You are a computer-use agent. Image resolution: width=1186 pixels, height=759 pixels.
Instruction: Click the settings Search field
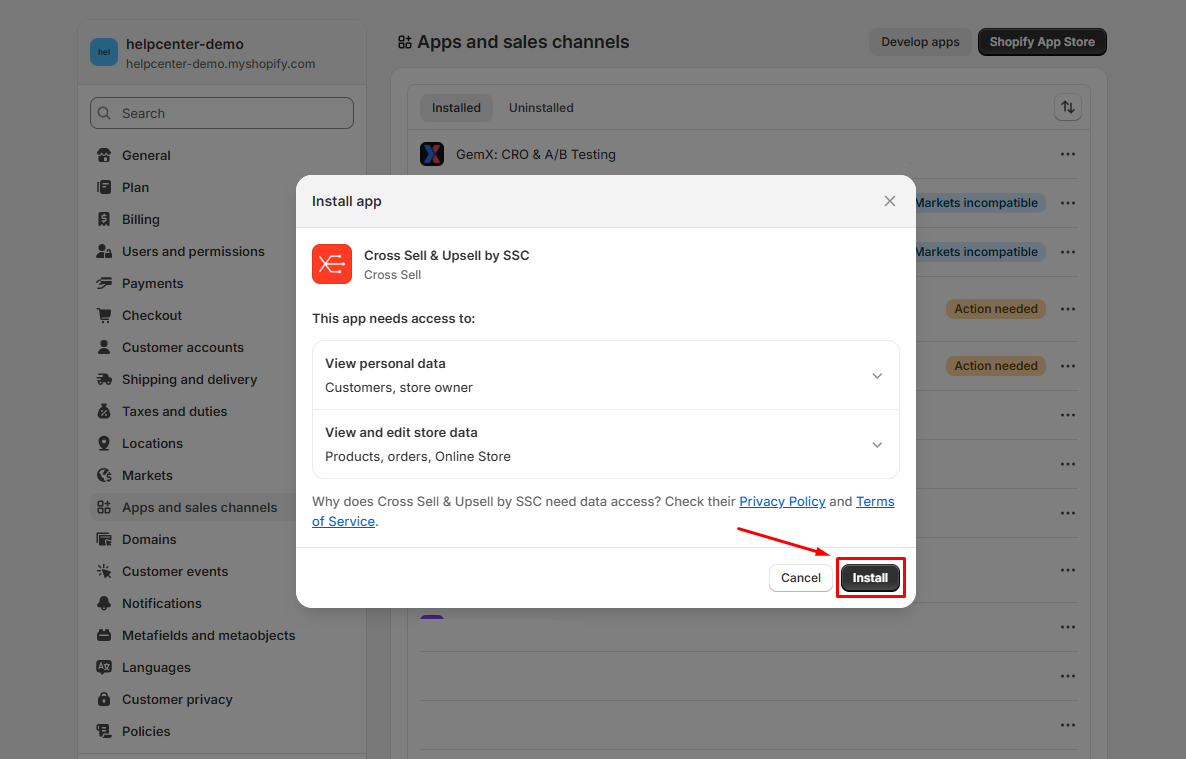(x=222, y=113)
